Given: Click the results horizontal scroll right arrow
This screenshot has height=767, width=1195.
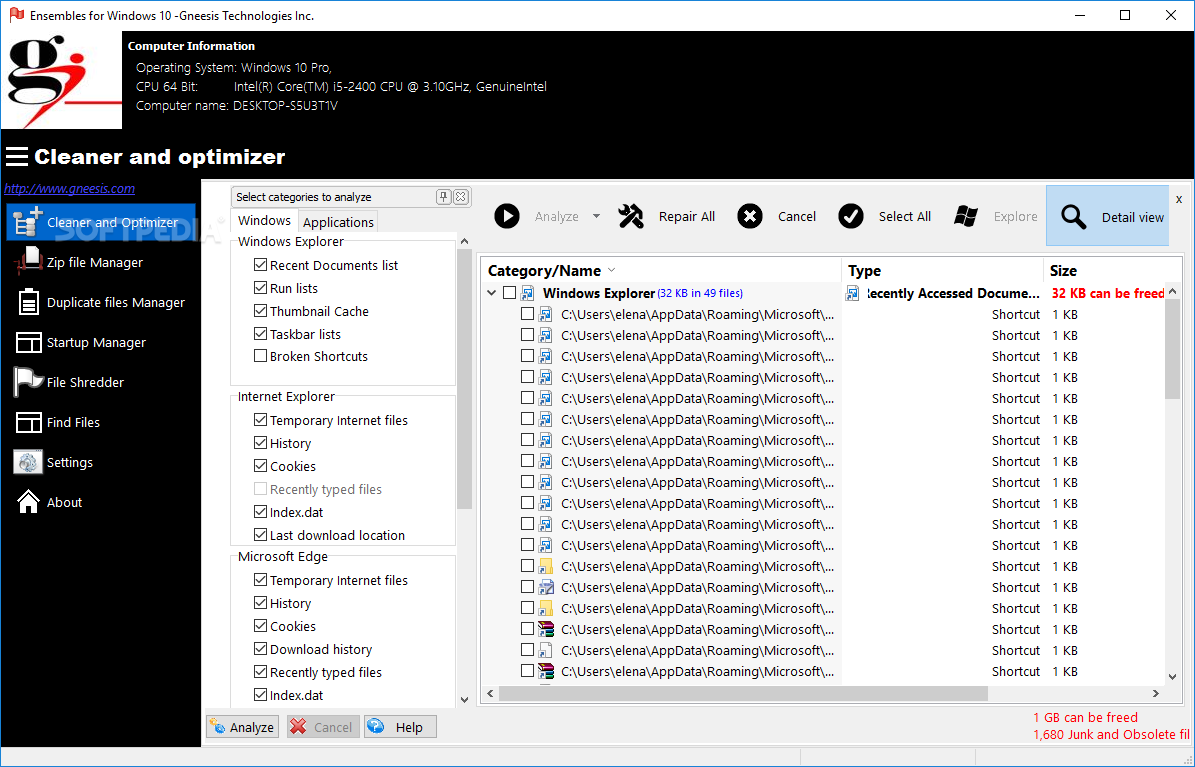Looking at the screenshot, I should click(x=1156, y=693).
